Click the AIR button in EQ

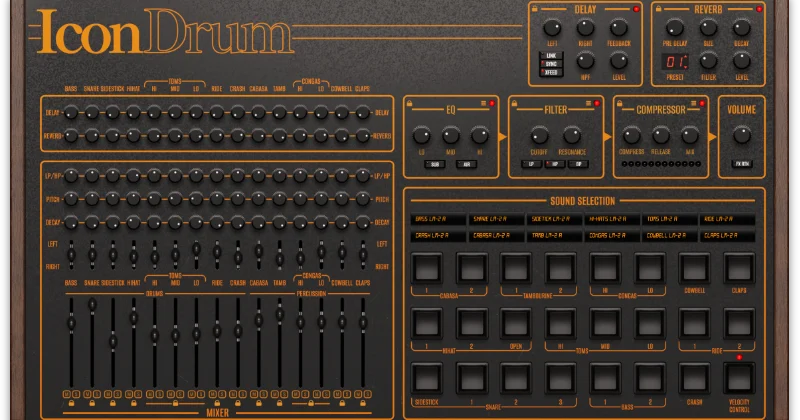tap(466, 164)
